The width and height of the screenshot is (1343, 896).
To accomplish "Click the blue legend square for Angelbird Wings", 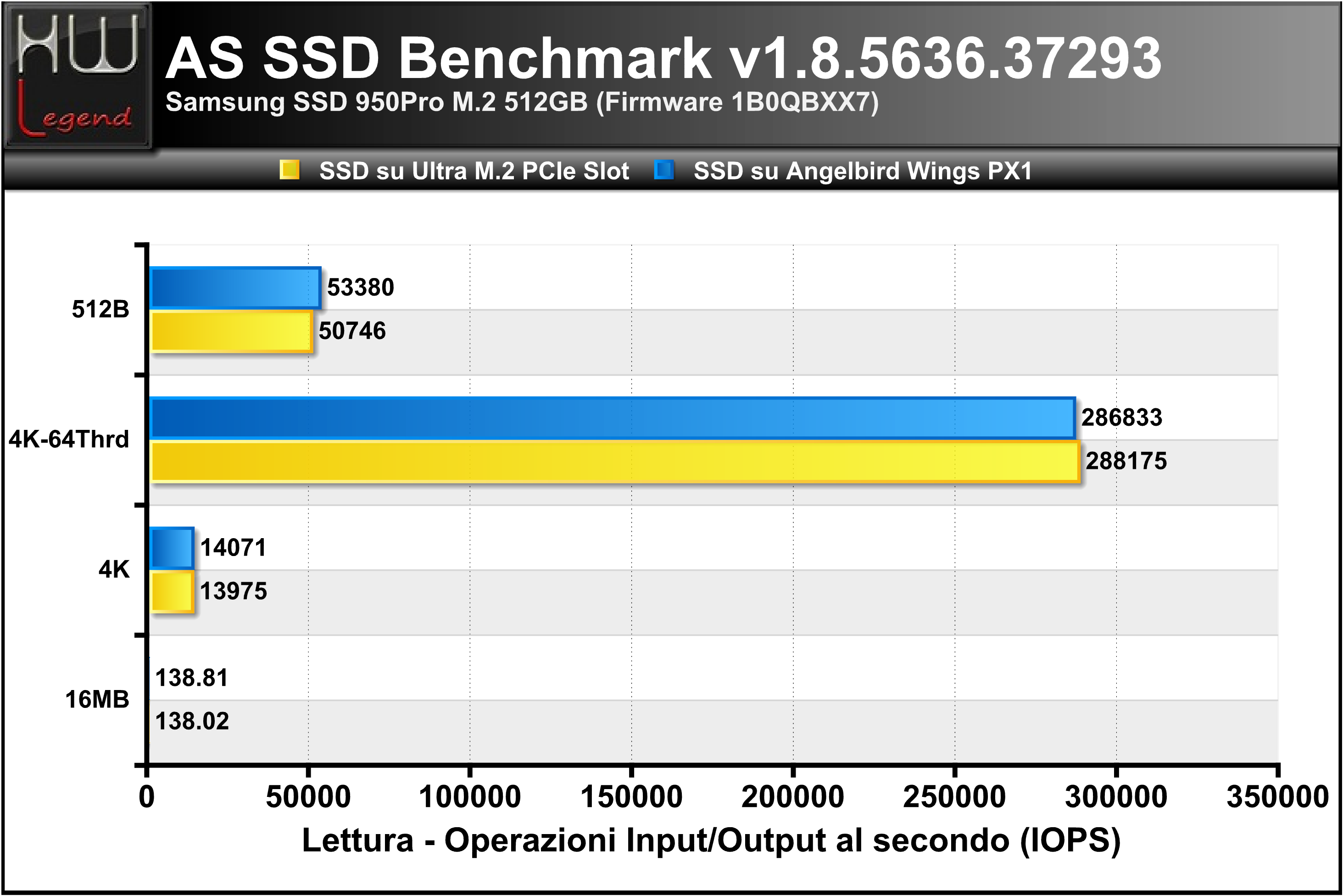I will pos(664,170).
